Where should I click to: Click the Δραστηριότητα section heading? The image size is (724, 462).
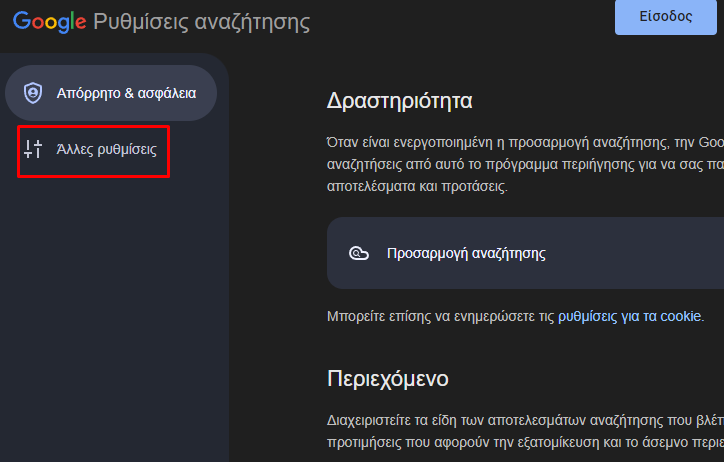(x=399, y=101)
